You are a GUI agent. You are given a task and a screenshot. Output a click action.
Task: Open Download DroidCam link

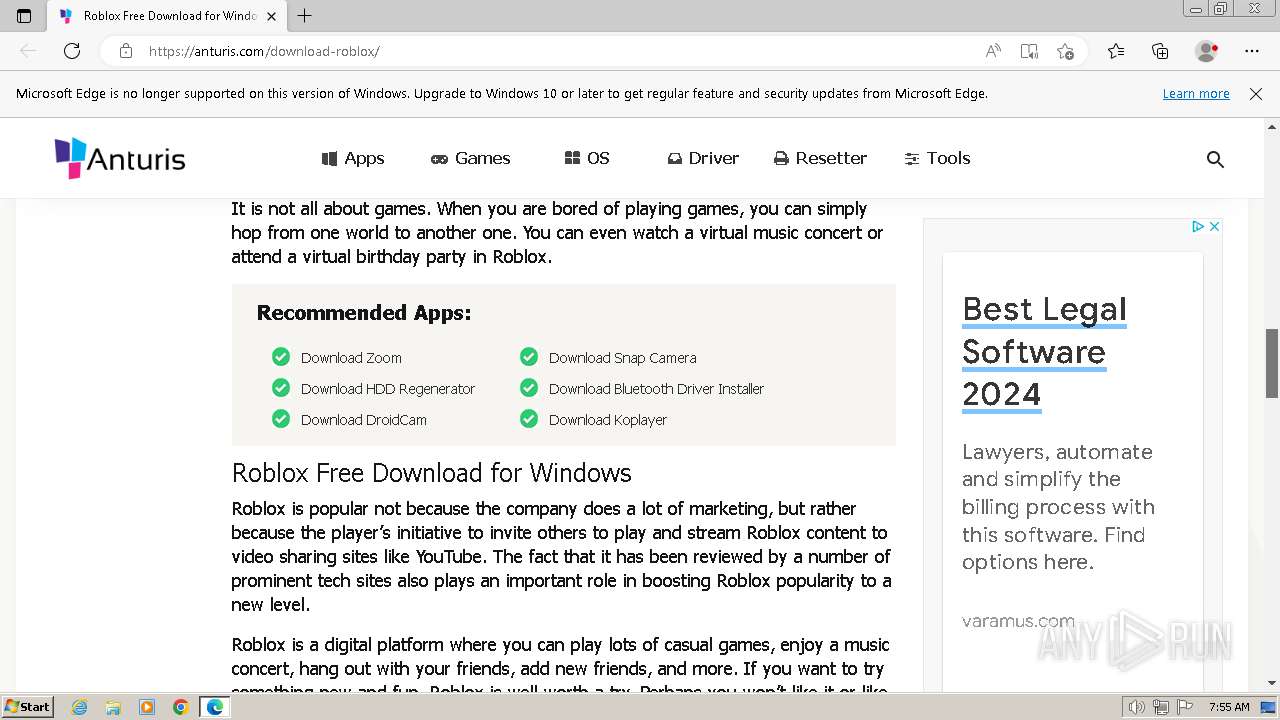(x=364, y=420)
